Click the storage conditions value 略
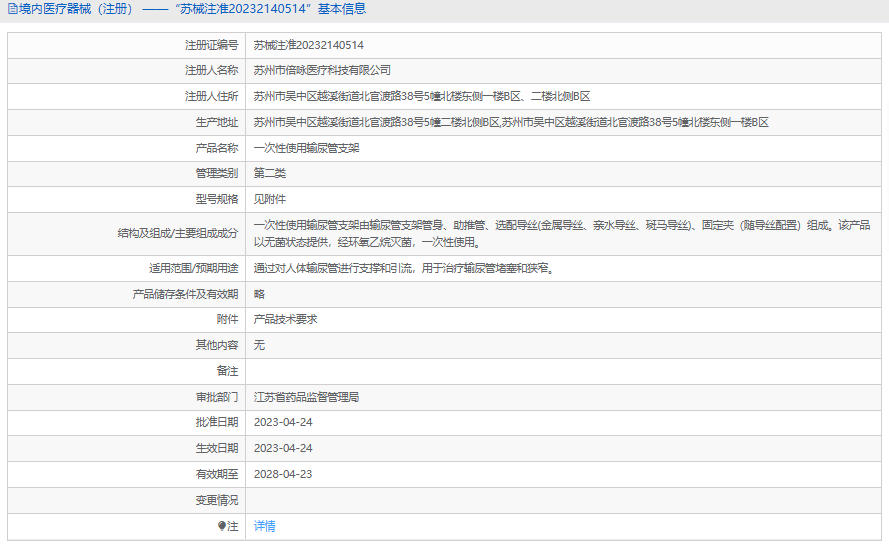This screenshot has width=889, height=545. (259, 294)
